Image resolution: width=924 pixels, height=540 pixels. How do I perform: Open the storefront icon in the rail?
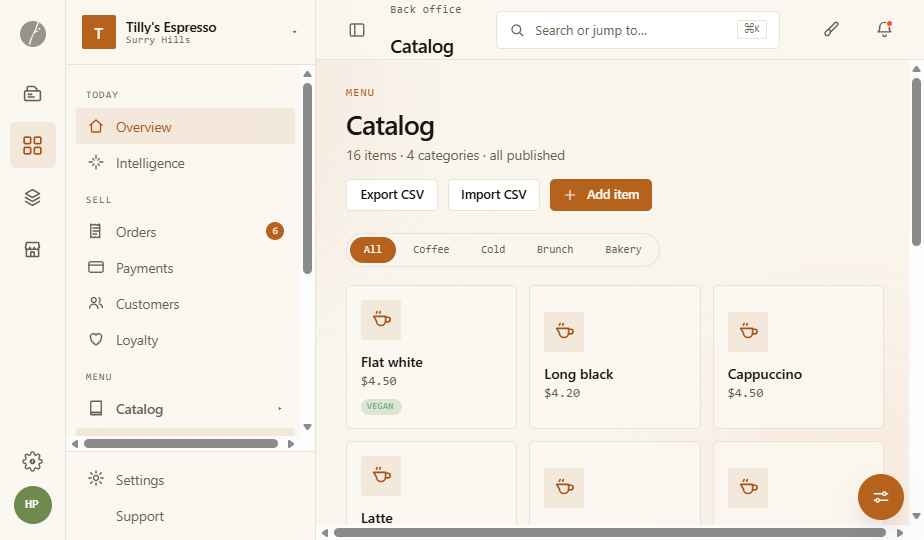tap(32, 249)
